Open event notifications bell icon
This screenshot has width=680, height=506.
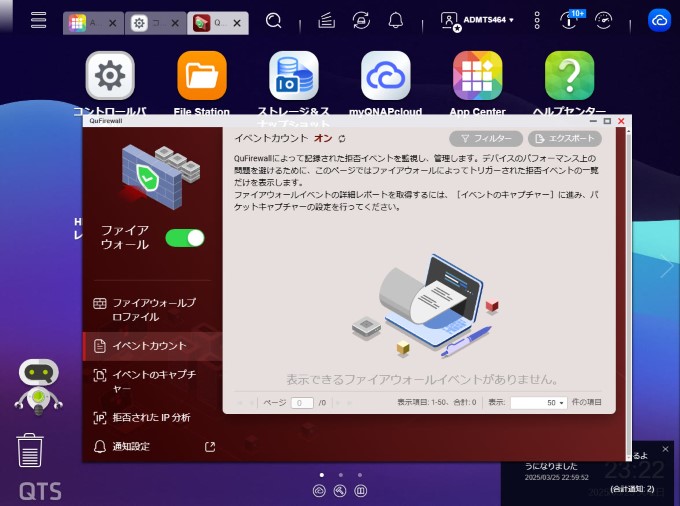[x=396, y=20]
